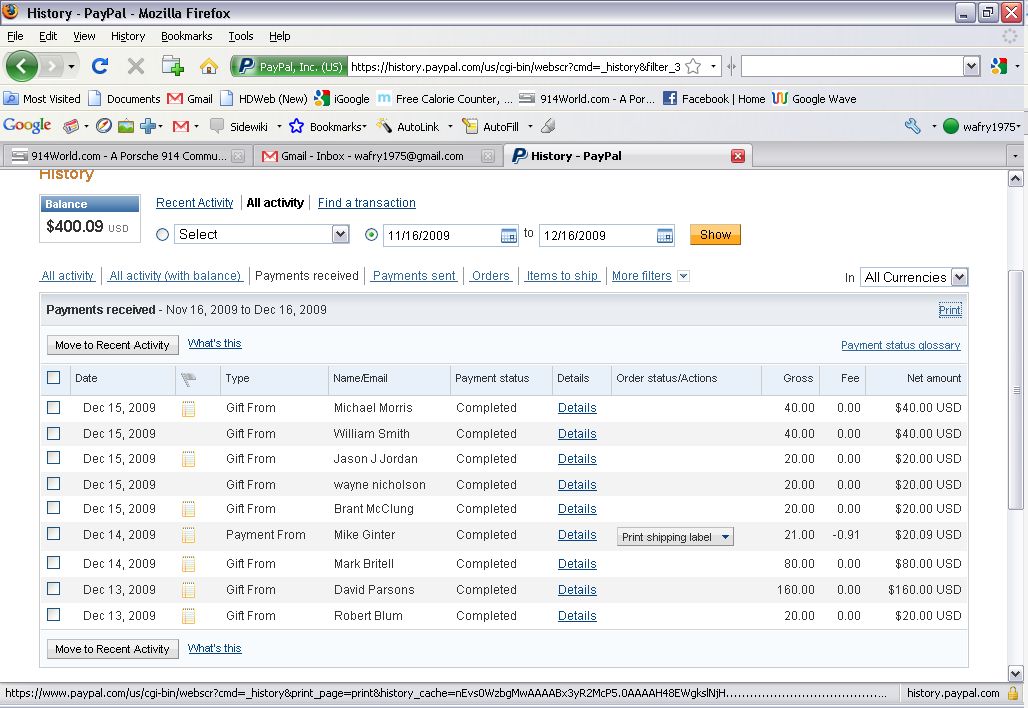
Task: Click the page vertical scrollbar thumb
Action: click(x=1016, y=390)
